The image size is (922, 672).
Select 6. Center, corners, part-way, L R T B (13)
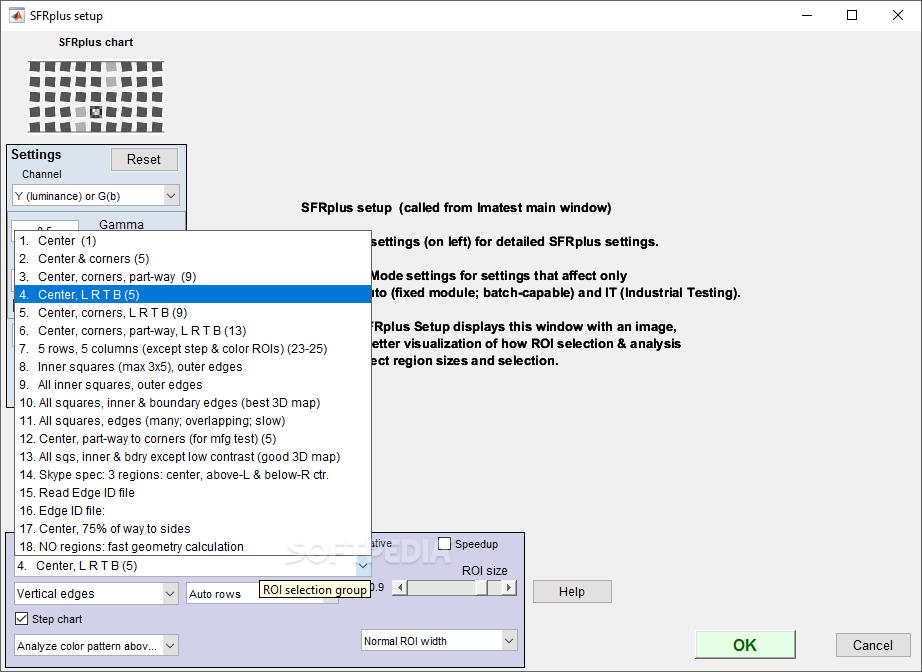click(193, 330)
